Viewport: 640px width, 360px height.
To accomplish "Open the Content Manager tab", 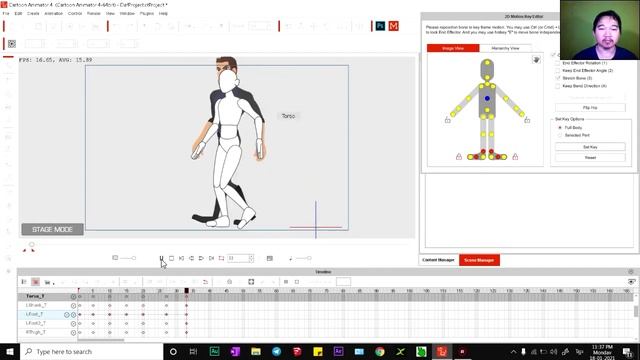I will pyautogui.click(x=438, y=260).
